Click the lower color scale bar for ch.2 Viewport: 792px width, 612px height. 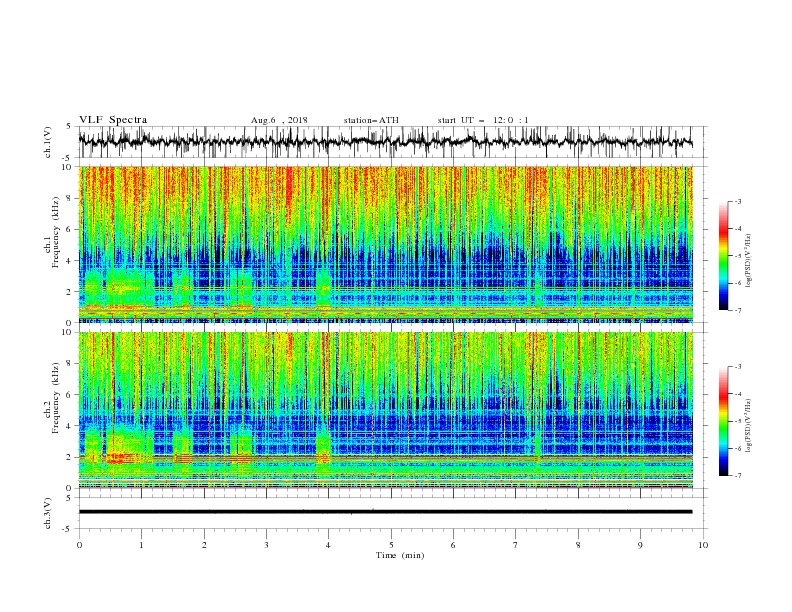coord(723,421)
